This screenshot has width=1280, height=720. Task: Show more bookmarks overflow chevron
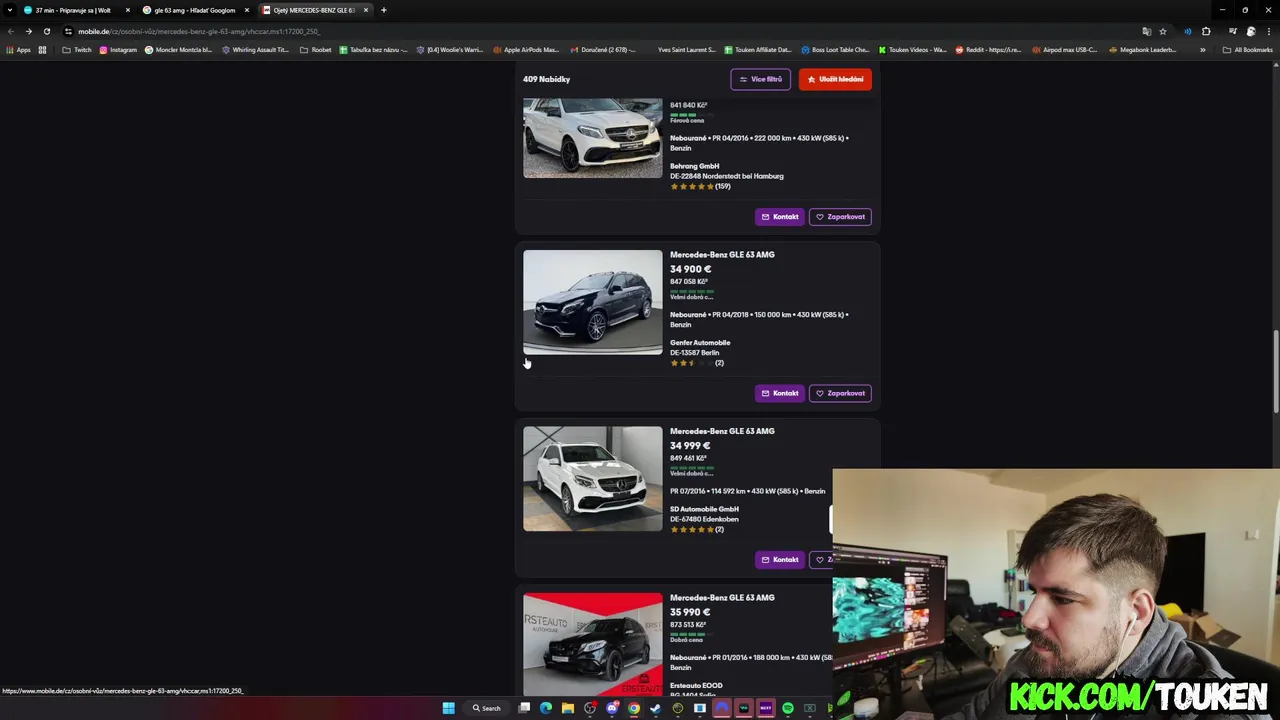[x=1203, y=50]
